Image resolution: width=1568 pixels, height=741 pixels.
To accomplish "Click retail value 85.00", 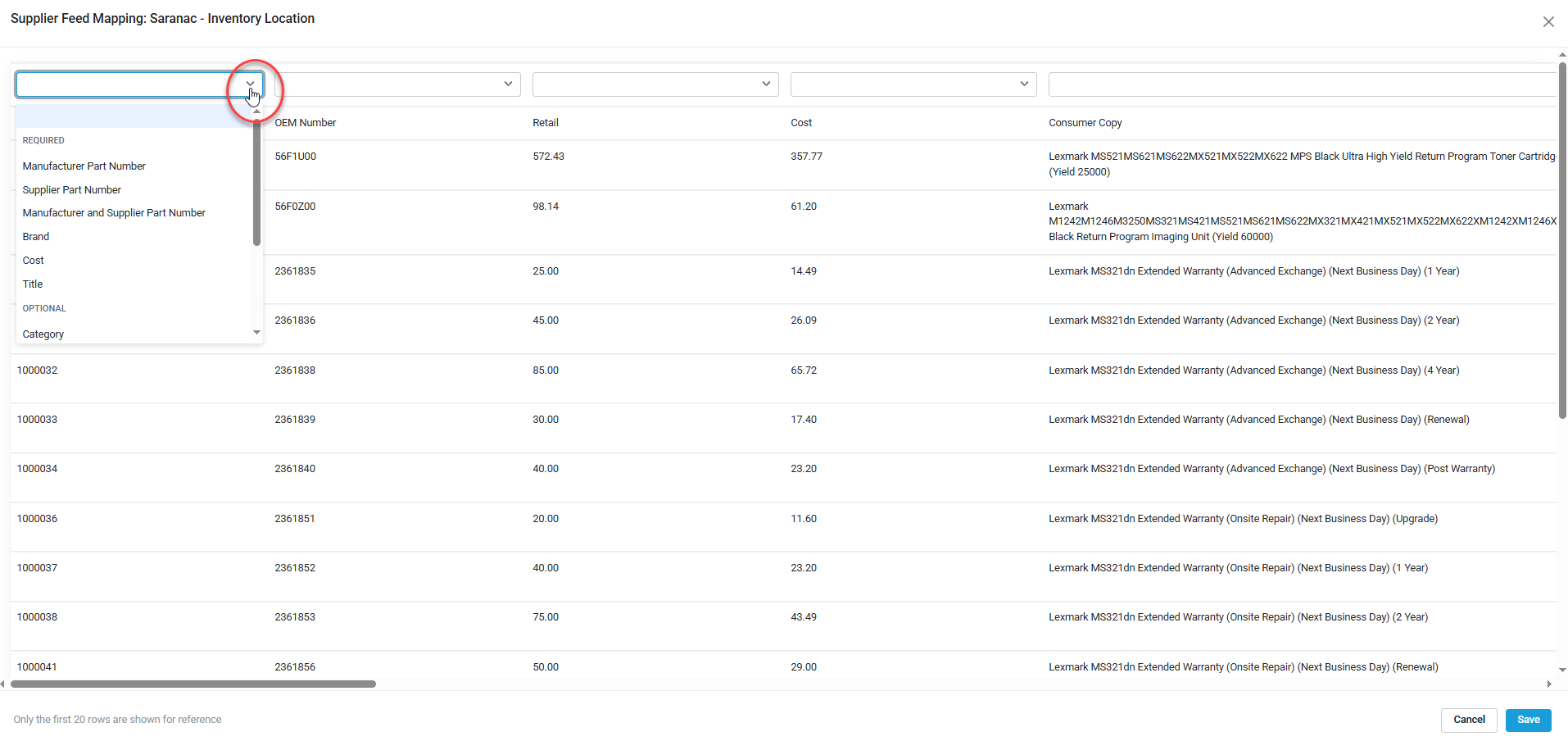I will pyautogui.click(x=546, y=370).
